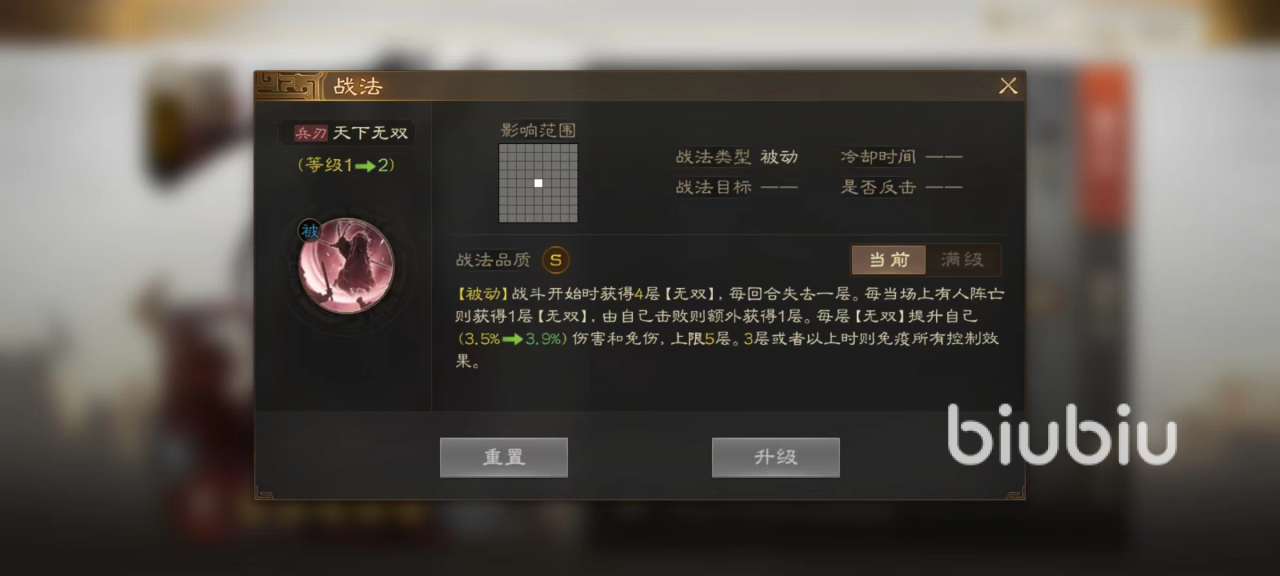Viewport: 1280px width, 576px height.
Task: Click the 升级 upgrade button
Action: tap(775, 457)
